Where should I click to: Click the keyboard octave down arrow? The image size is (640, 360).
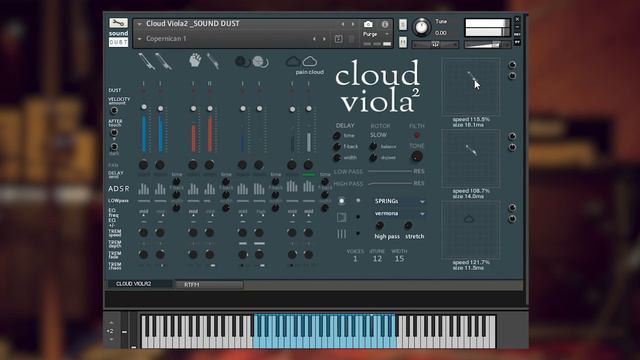click(111, 339)
